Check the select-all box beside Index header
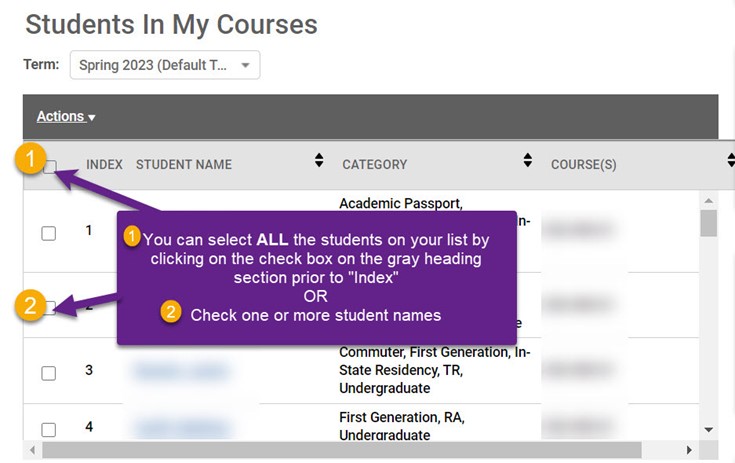735x463 pixels. click(x=50, y=167)
